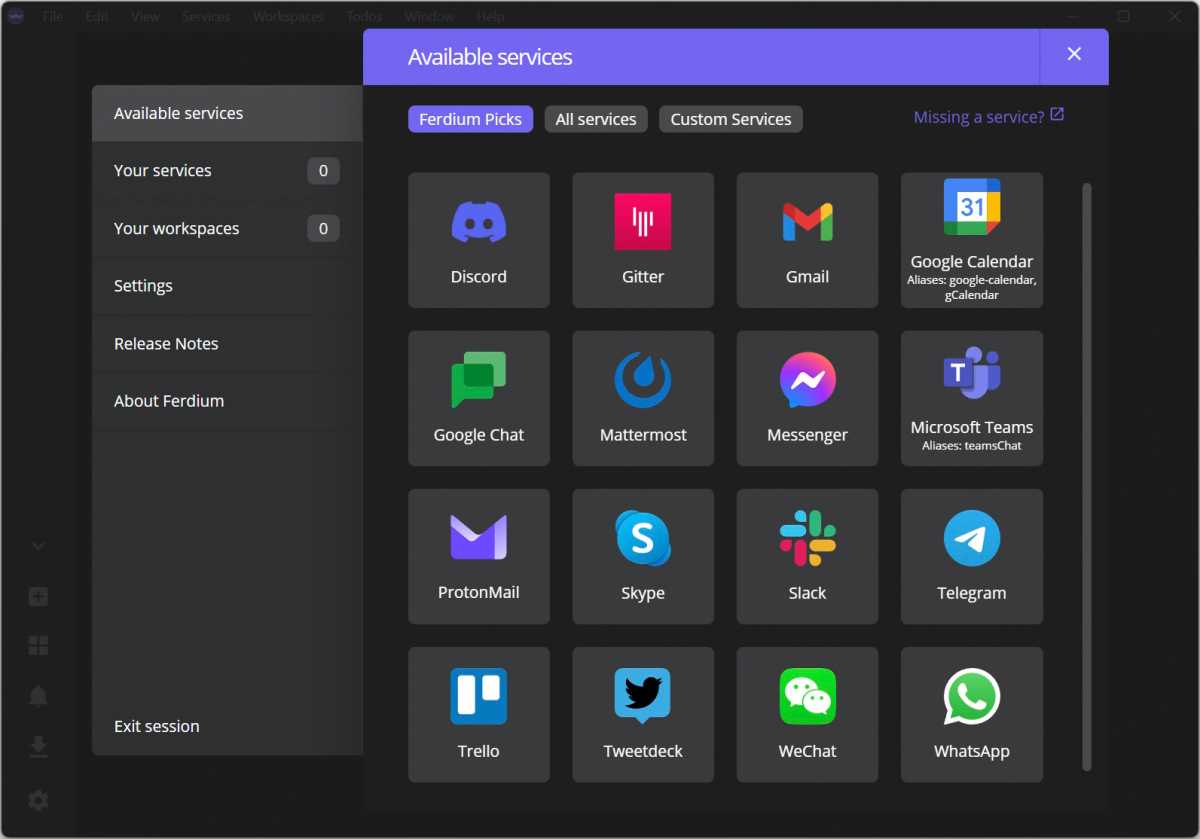1200x839 pixels.
Task: Open the About Ferdium section
Action: pos(227,401)
